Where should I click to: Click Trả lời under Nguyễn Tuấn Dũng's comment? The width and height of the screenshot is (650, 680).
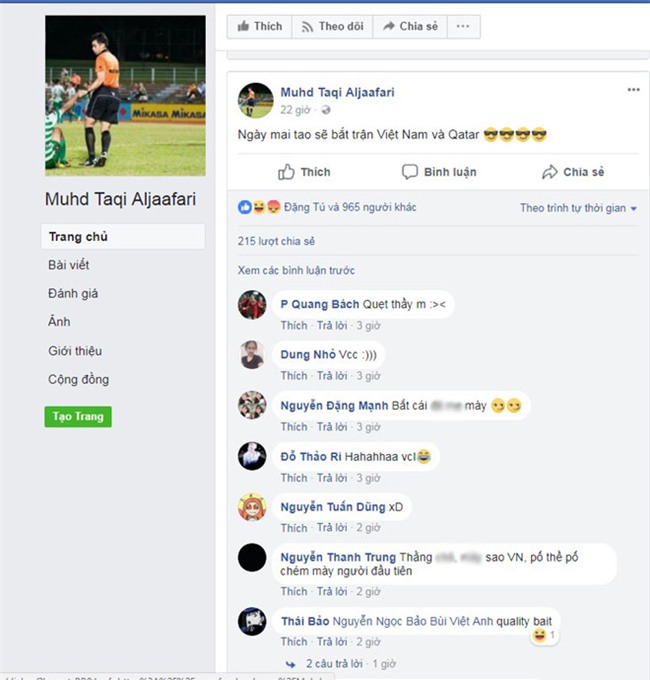click(332, 528)
